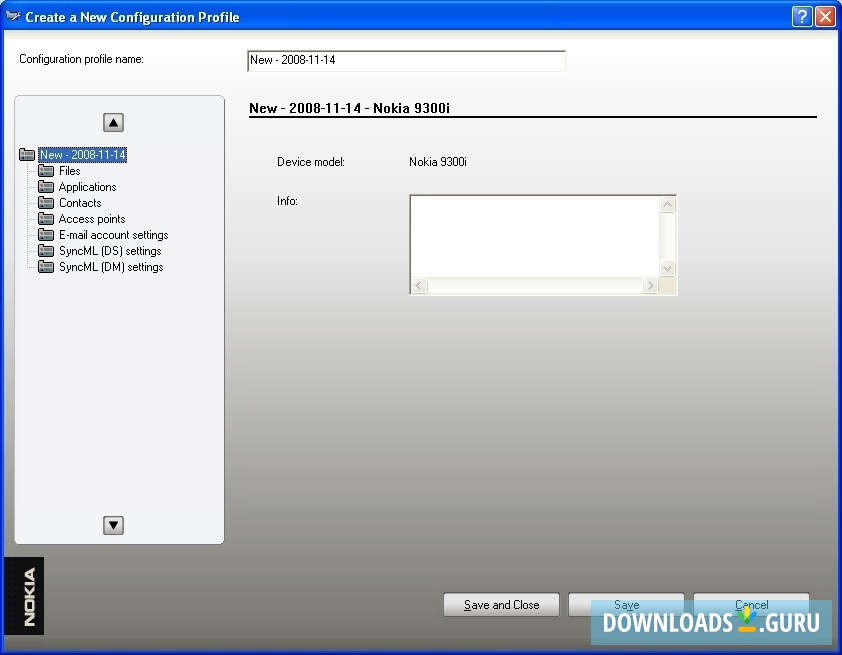The image size is (842, 655).
Task: Click the Nokia logo
Action: click(x=25, y=596)
